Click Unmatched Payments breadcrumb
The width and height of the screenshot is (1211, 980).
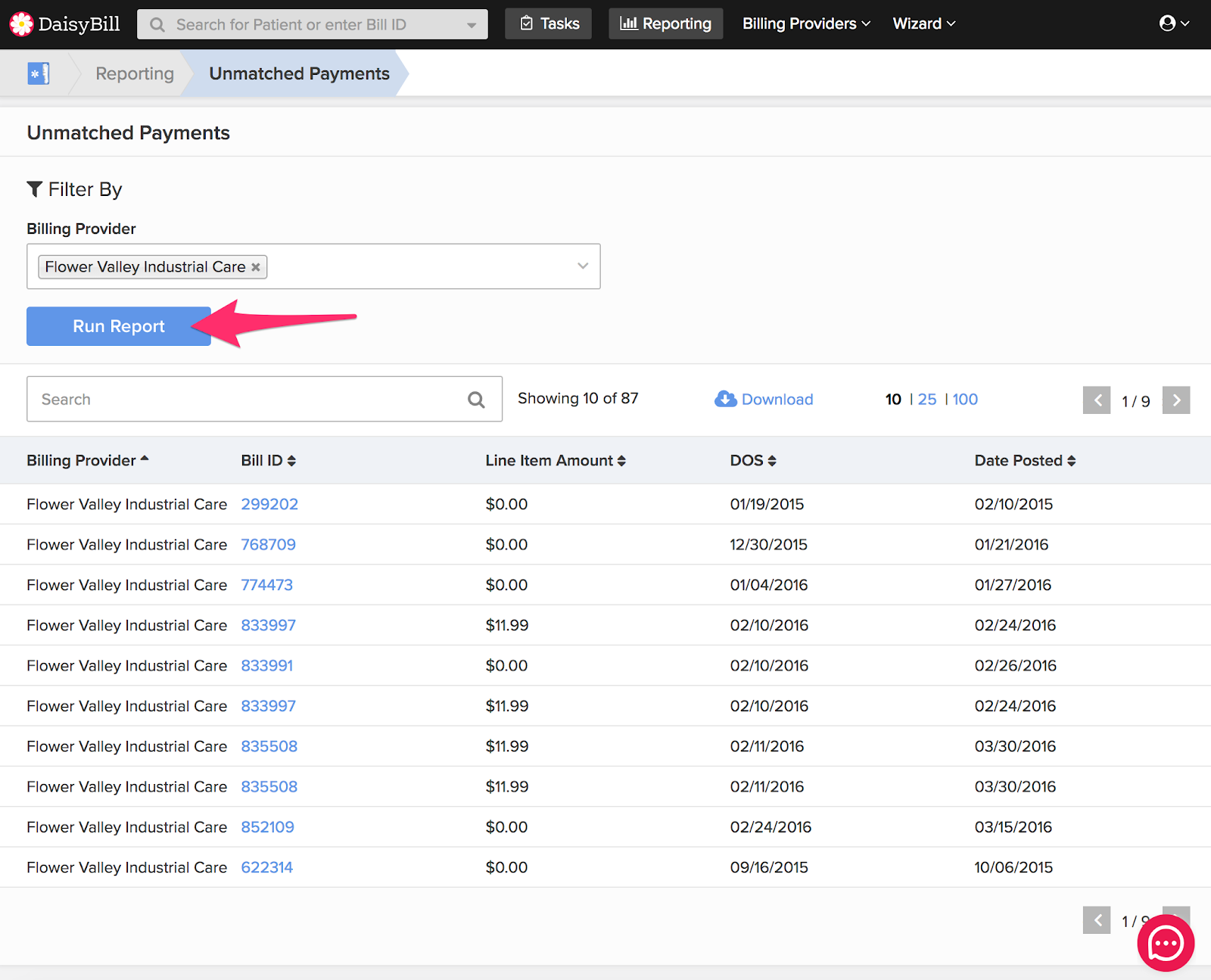(300, 73)
